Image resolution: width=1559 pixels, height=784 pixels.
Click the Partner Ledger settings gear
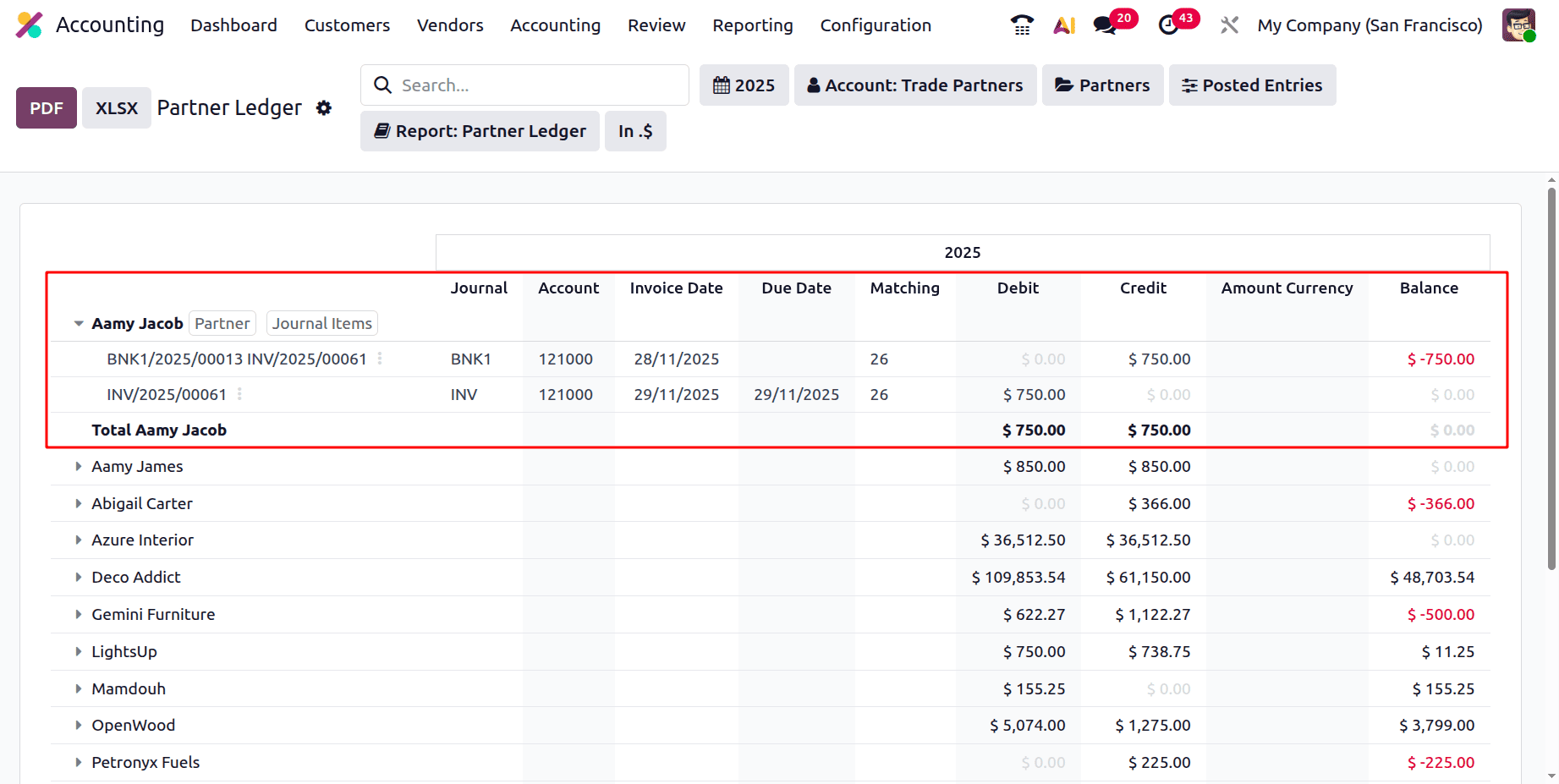tap(324, 108)
